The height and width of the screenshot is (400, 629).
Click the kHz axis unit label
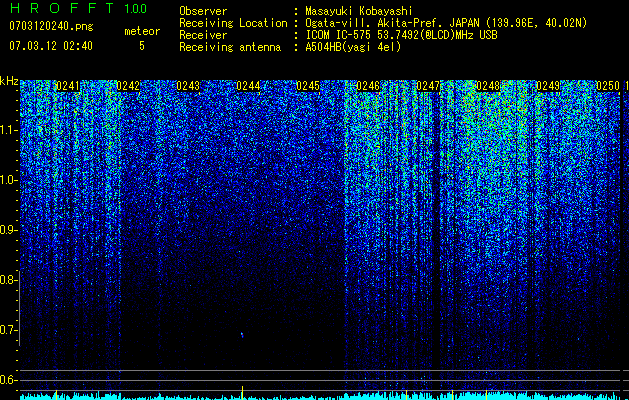point(9,81)
